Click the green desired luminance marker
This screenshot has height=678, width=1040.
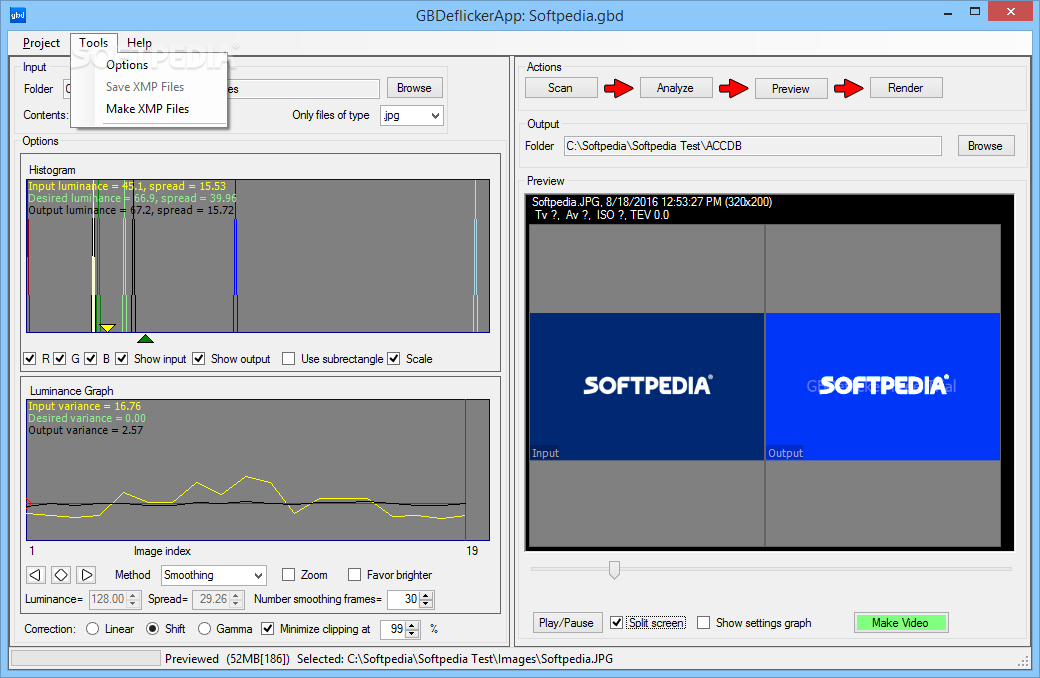pyautogui.click(x=145, y=338)
